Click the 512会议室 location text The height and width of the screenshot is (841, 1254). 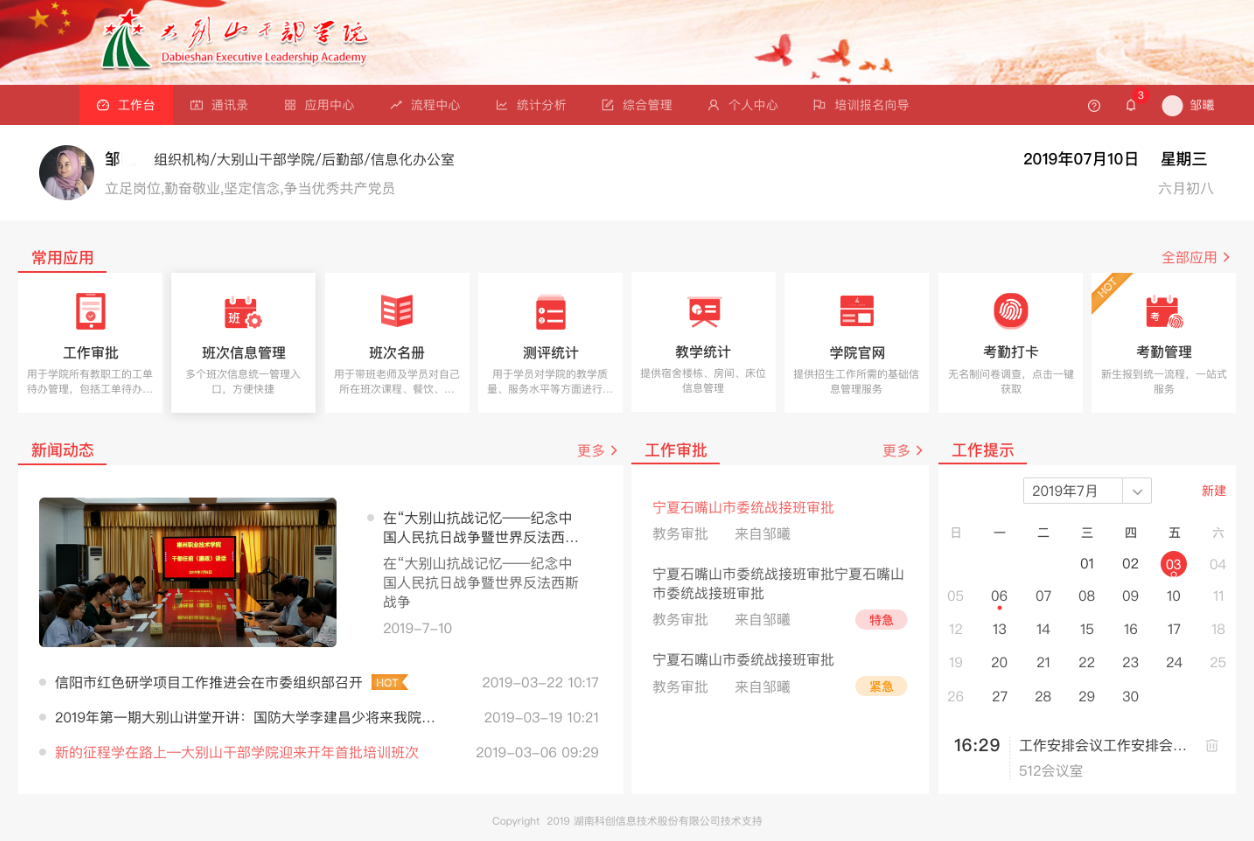click(x=1051, y=771)
